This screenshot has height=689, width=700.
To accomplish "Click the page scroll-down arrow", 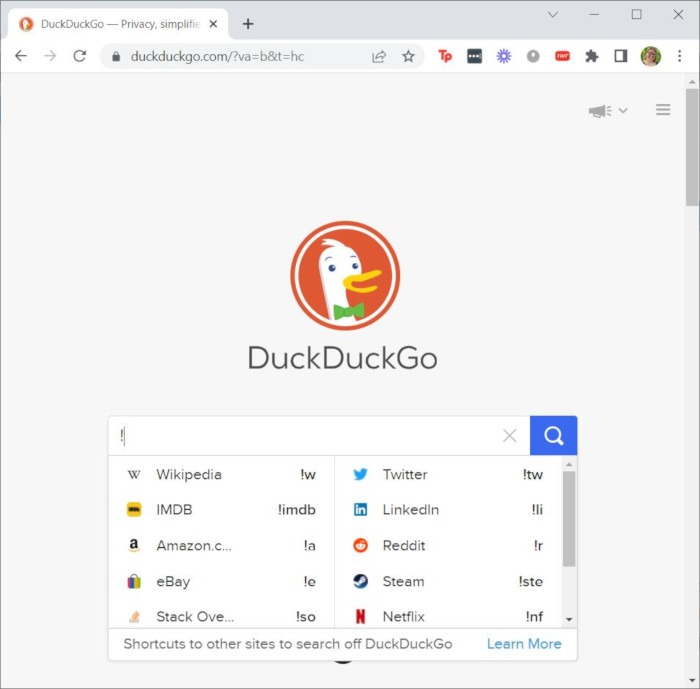I will pyautogui.click(x=692, y=681).
